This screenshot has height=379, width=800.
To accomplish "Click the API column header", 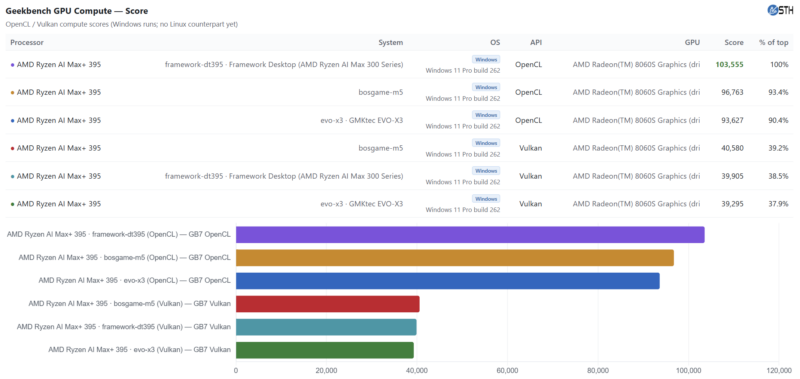I will click(536, 42).
